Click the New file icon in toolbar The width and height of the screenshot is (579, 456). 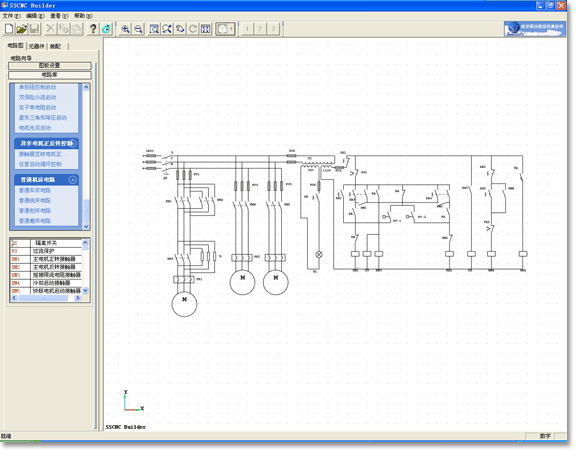click(x=9, y=29)
